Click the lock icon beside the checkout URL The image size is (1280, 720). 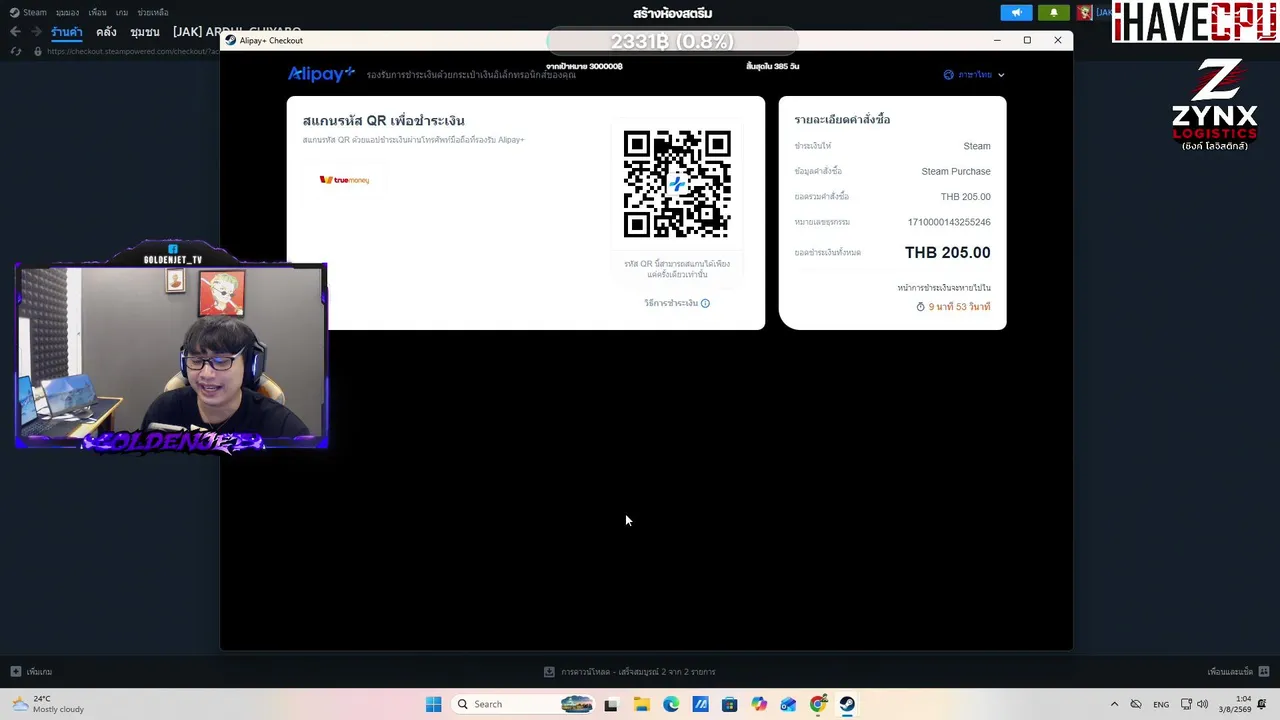coord(37,51)
